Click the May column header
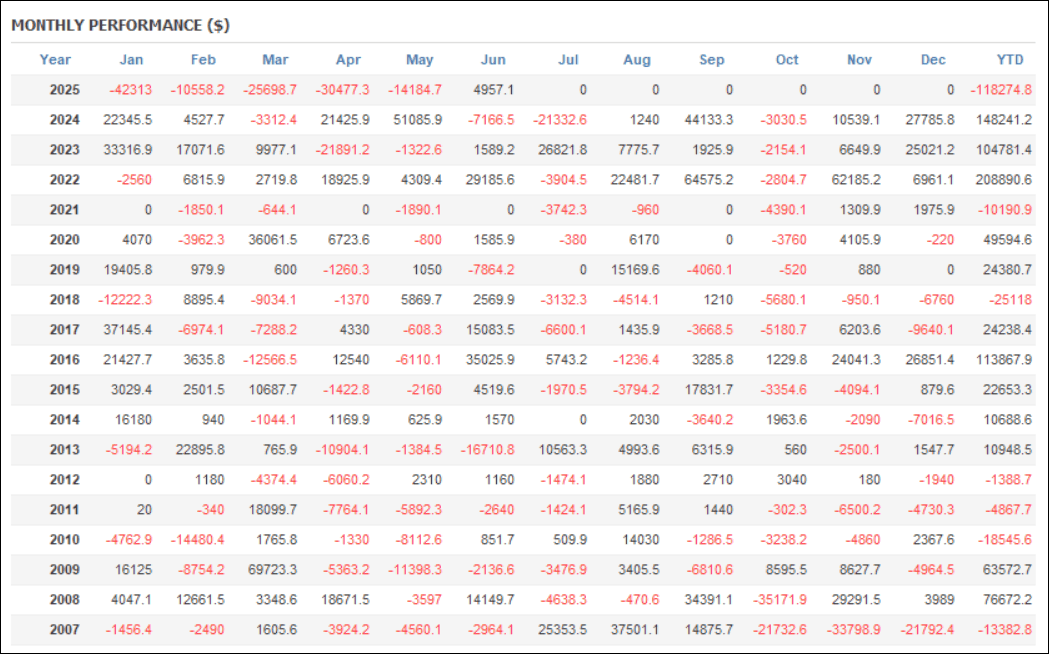This screenshot has width=1049, height=654. click(420, 60)
